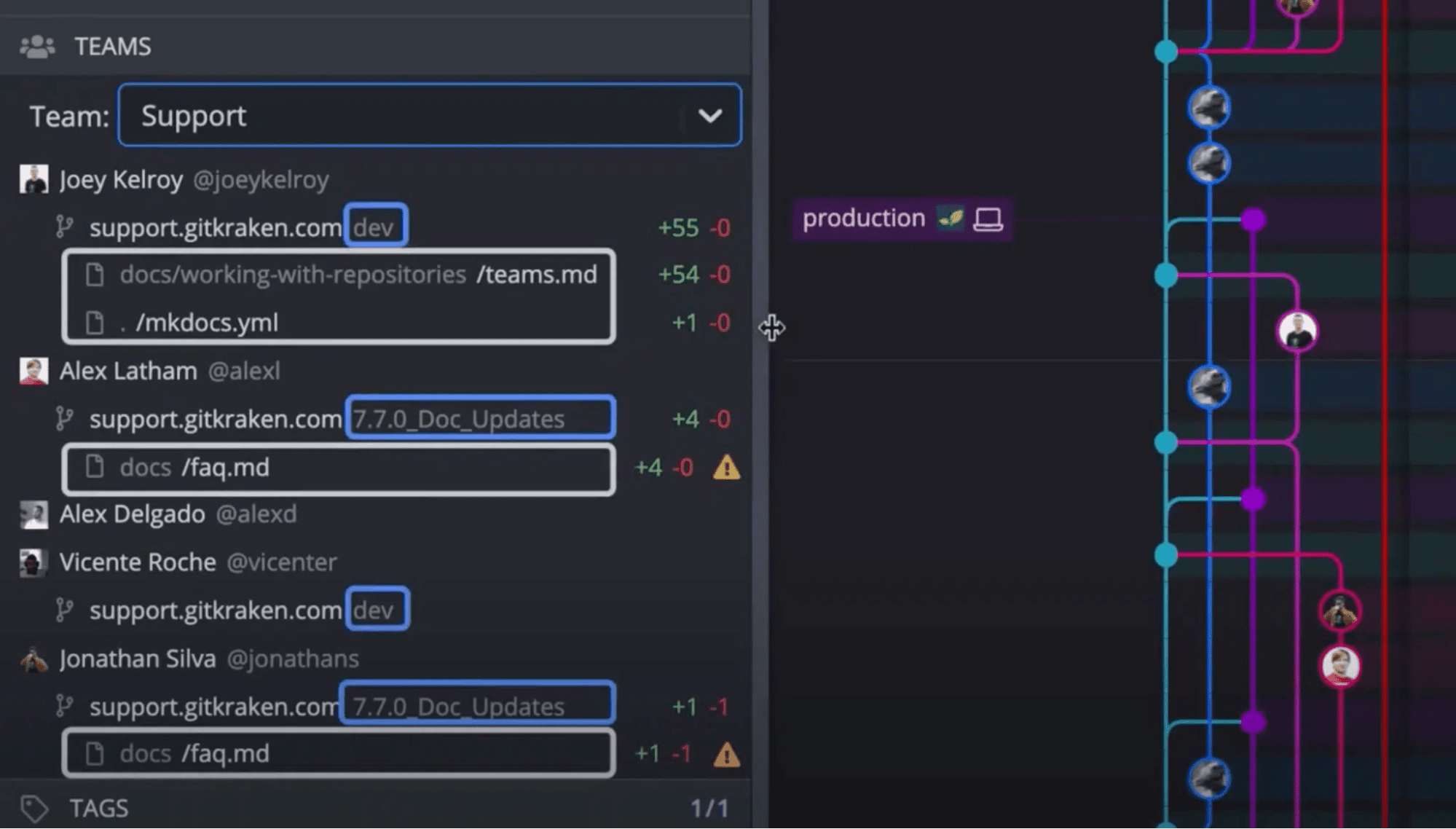Select the mkdocs.yml file

[207, 323]
